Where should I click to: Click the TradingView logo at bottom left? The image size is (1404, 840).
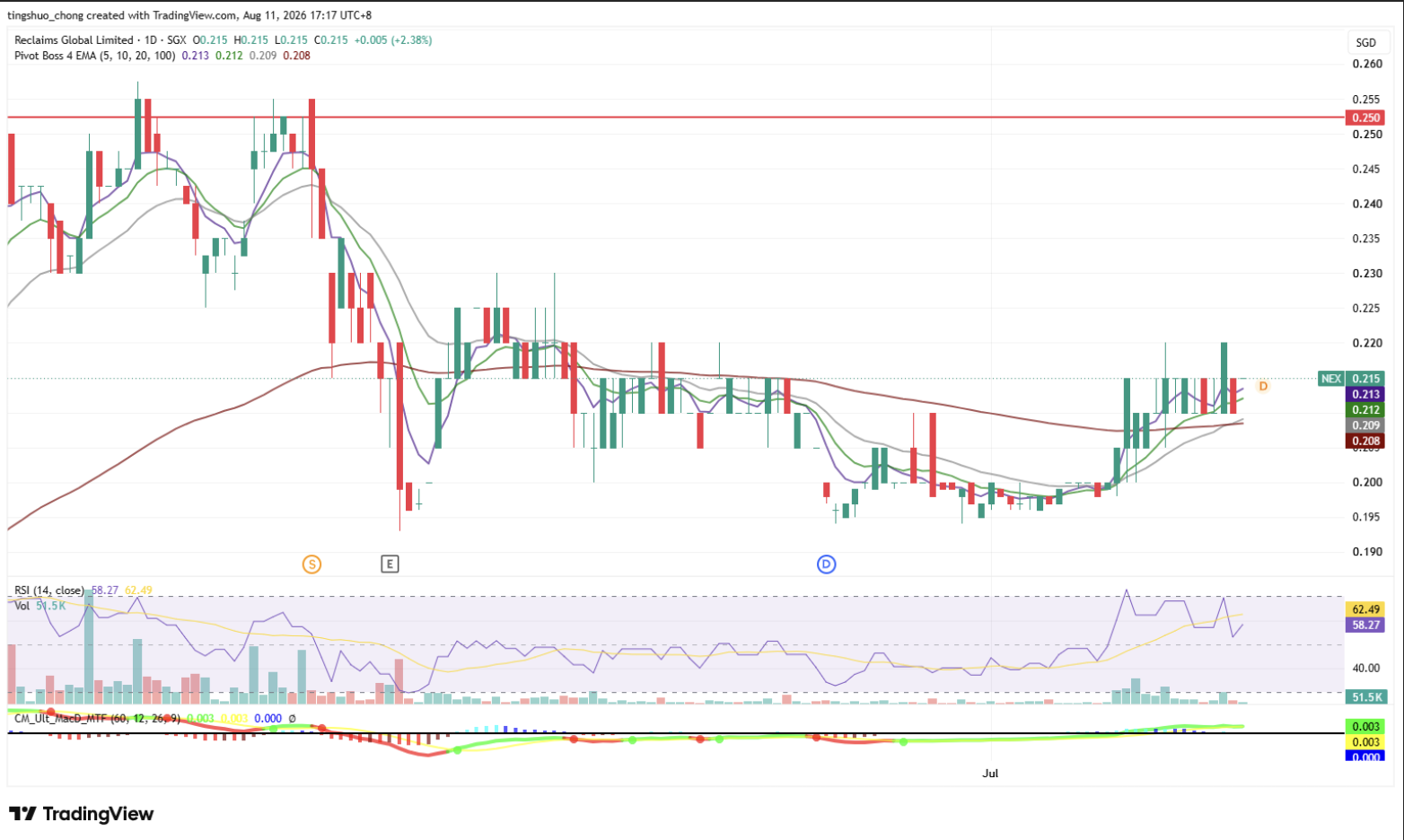(x=82, y=814)
